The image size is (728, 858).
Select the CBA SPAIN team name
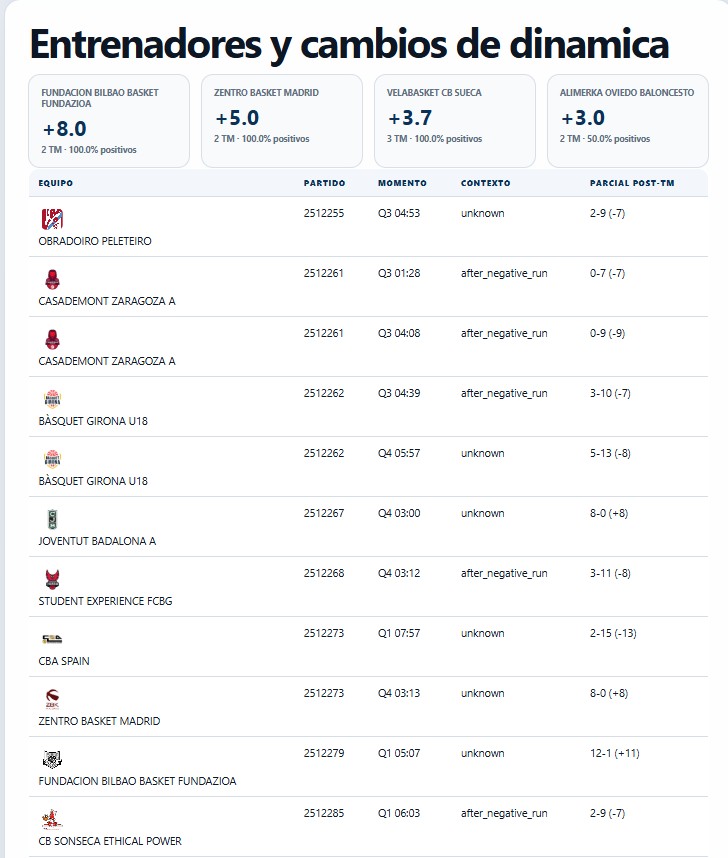pos(63,661)
